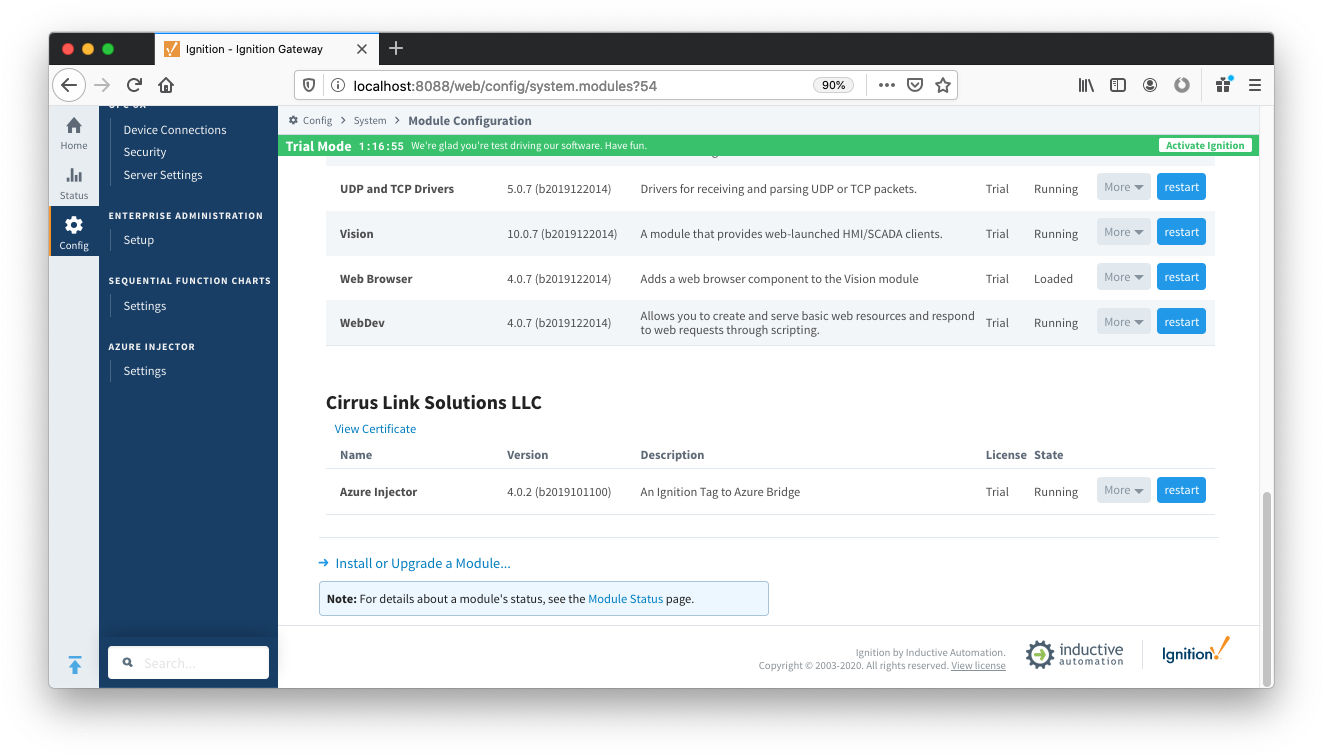The height and width of the screenshot is (755, 1322).
Task: Click the shield tracking protection icon
Action: tap(309, 85)
